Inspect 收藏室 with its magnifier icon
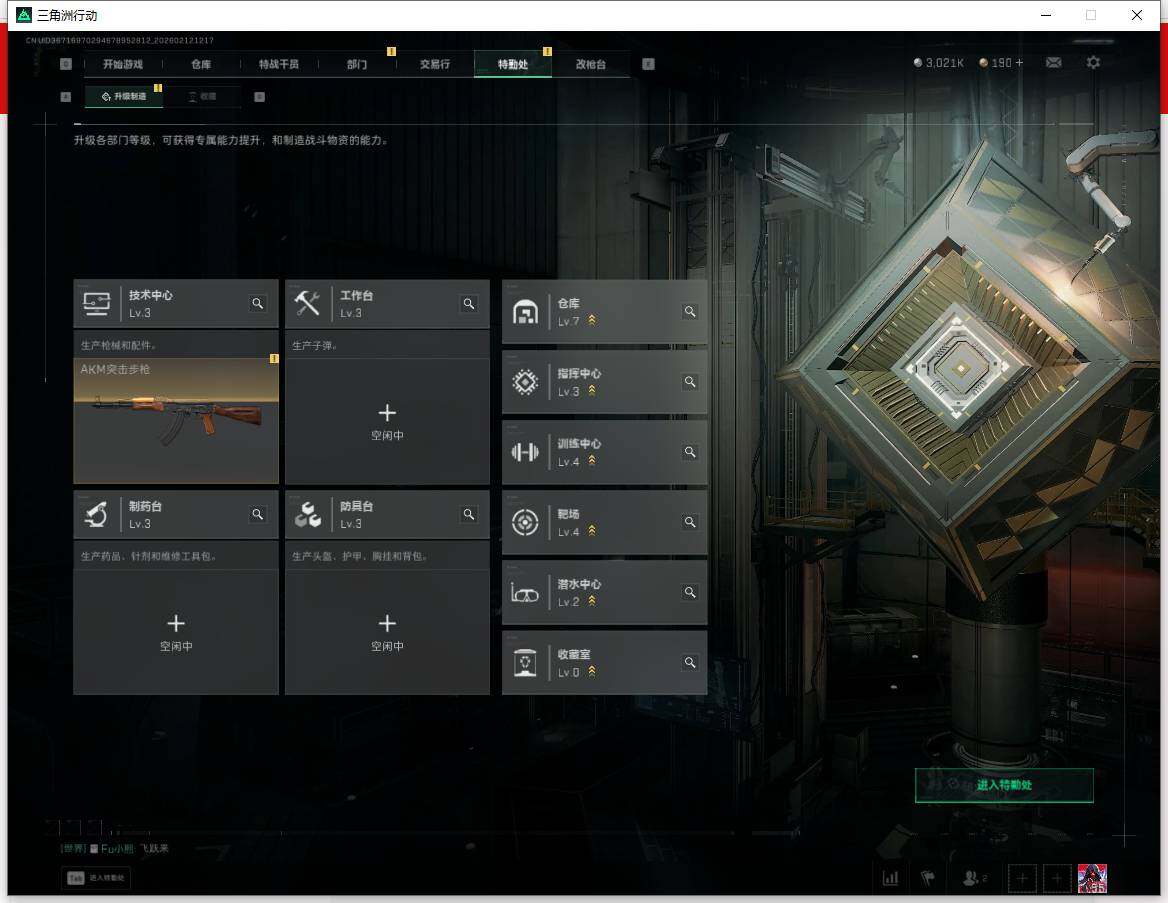 [690, 662]
